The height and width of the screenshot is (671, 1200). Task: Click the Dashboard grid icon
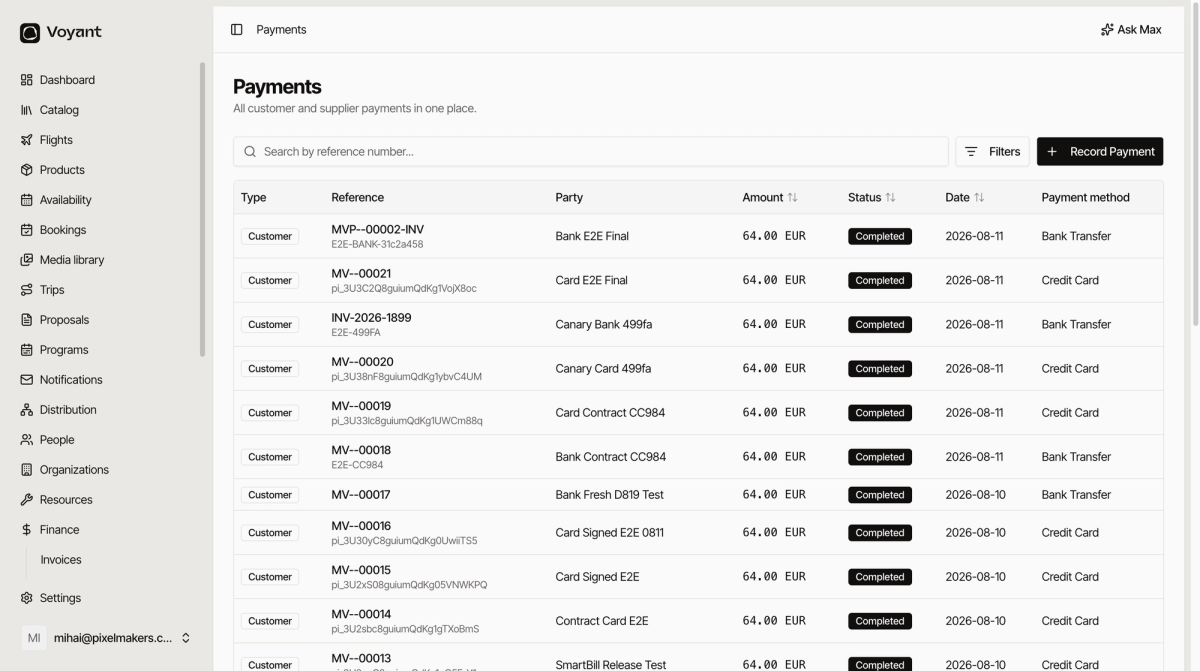pos(27,80)
